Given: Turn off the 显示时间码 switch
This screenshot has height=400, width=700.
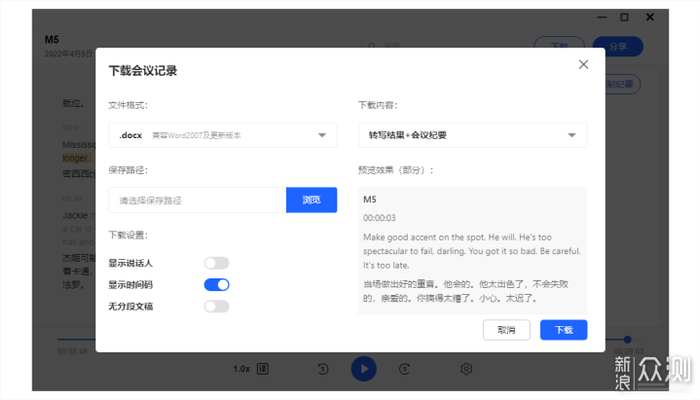Looking at the screenshot, I should [217, 285].
